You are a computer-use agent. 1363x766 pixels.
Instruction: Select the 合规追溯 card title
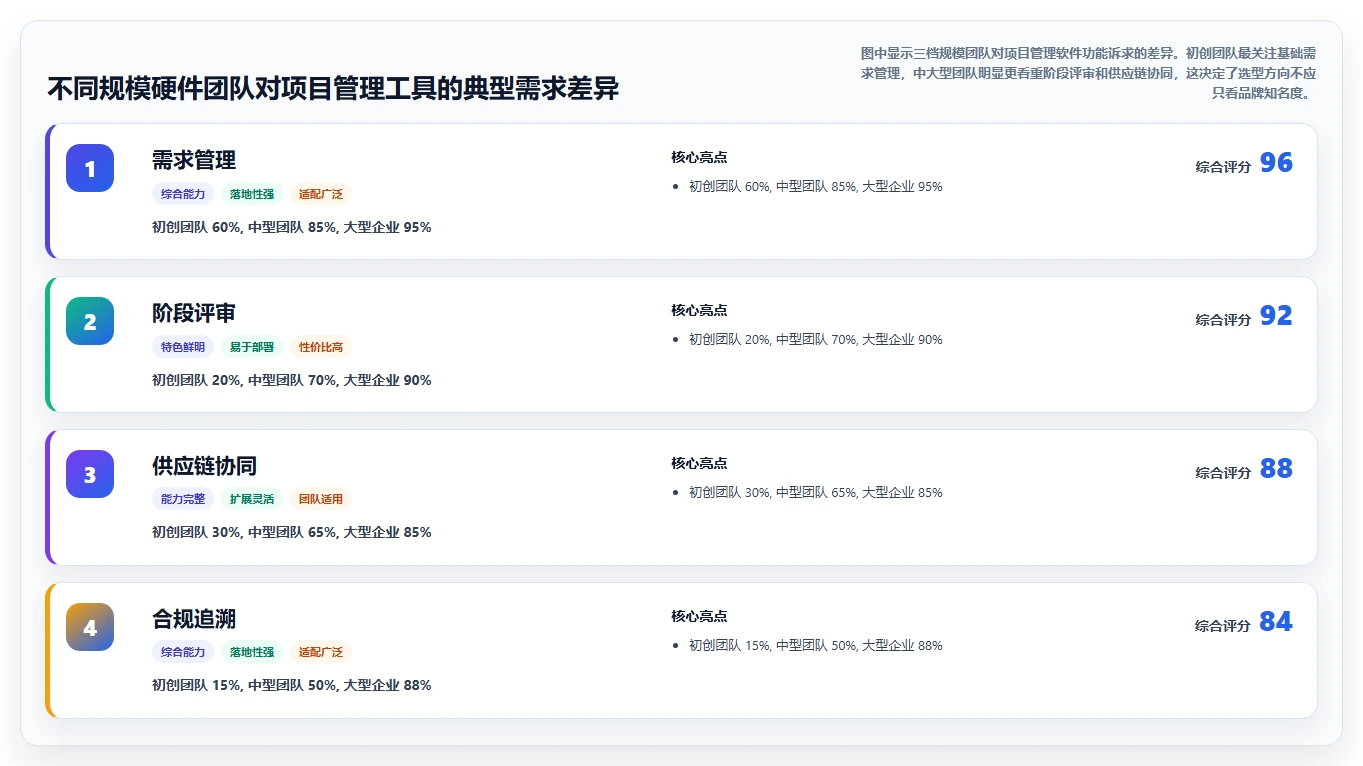pos(194,619)
